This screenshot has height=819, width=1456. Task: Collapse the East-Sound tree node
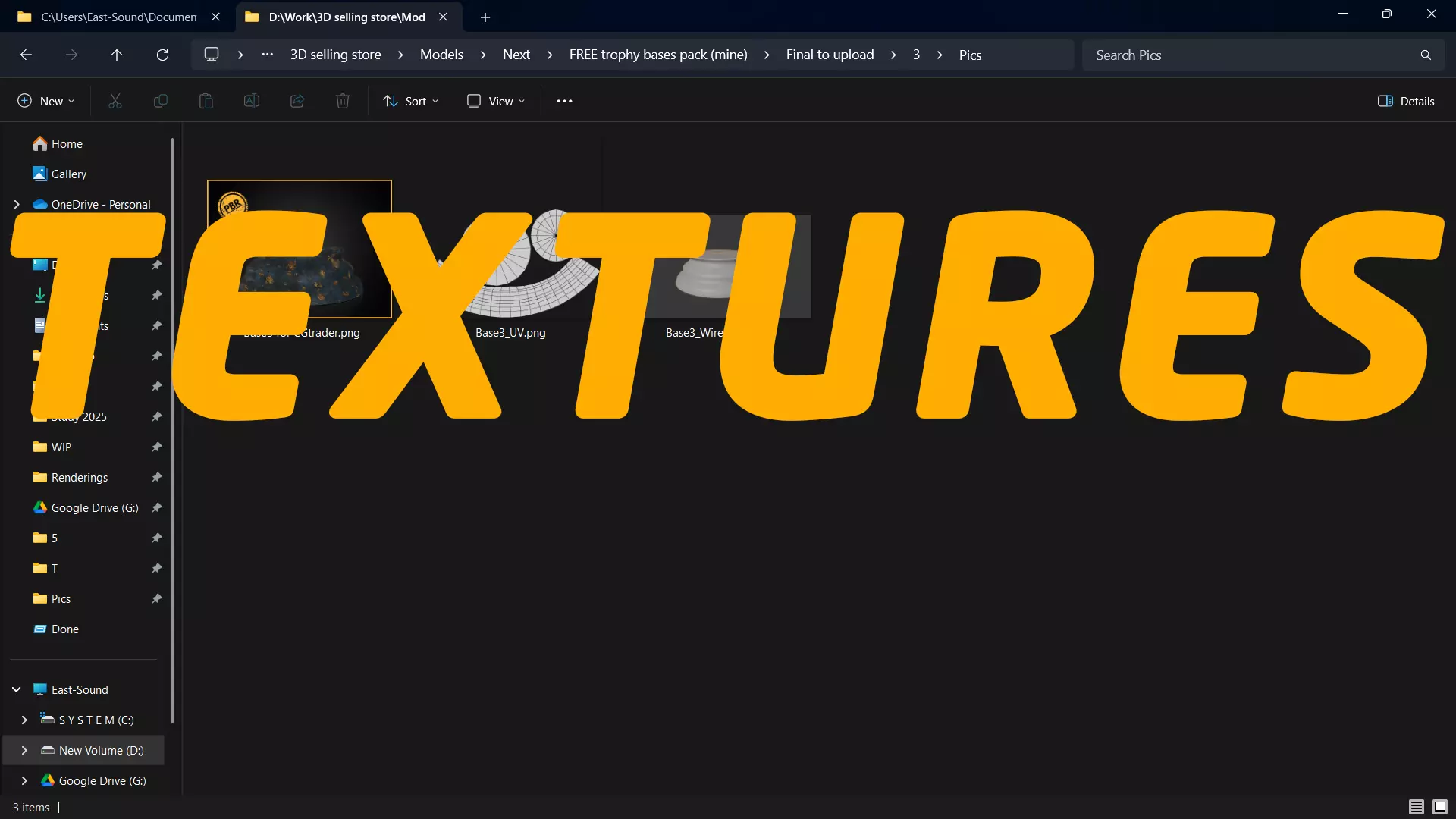(x=17, y=689)
